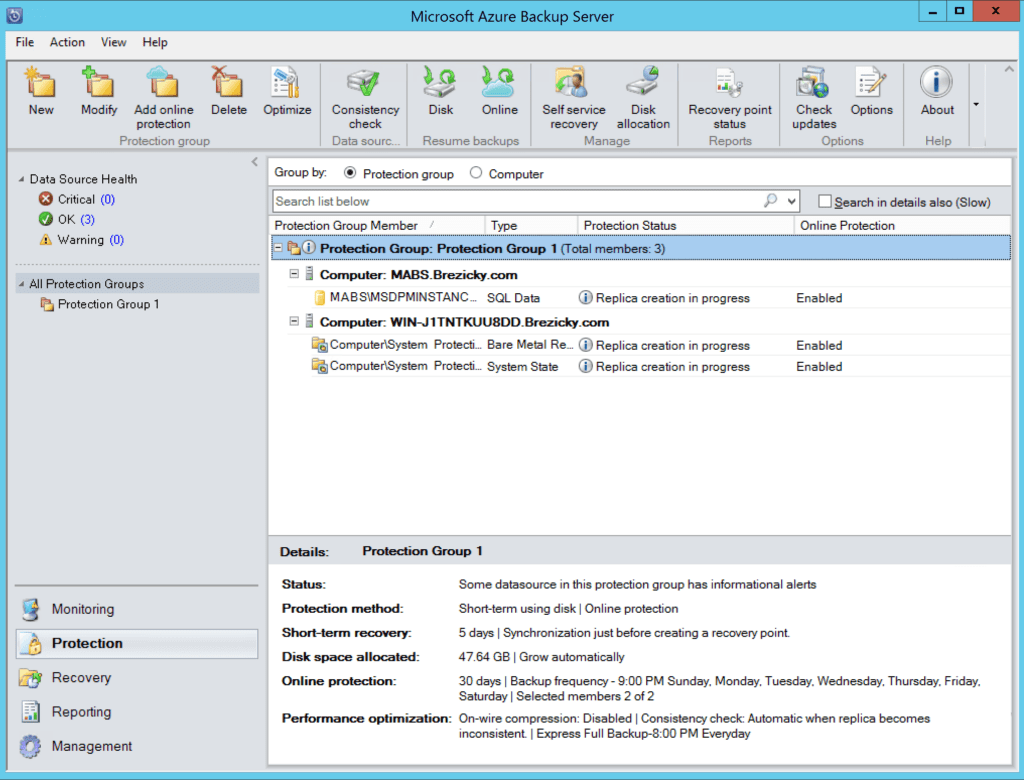This screenshot has height=780, width=1024.
Task: Select the System State type cell
Action: point(522,366)
